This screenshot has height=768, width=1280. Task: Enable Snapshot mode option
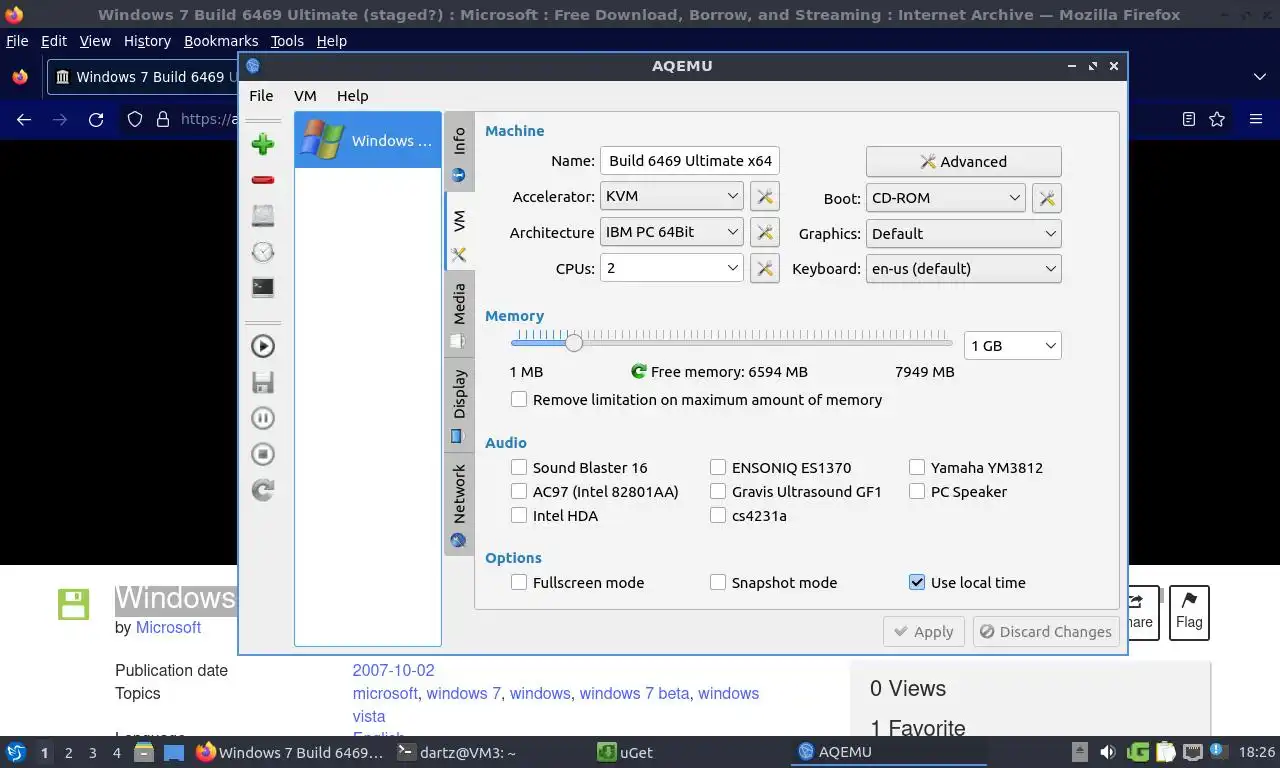coord(718,582)
